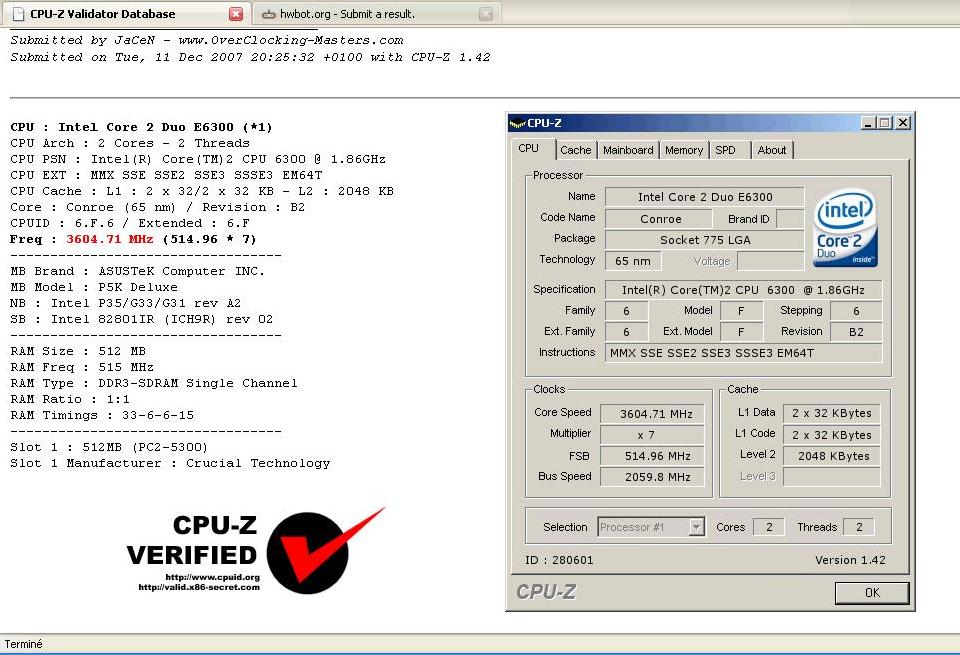
Task: Click the RAM Type DDR3-SDRAM Single Channel line
Action: (x=154, y=383)
